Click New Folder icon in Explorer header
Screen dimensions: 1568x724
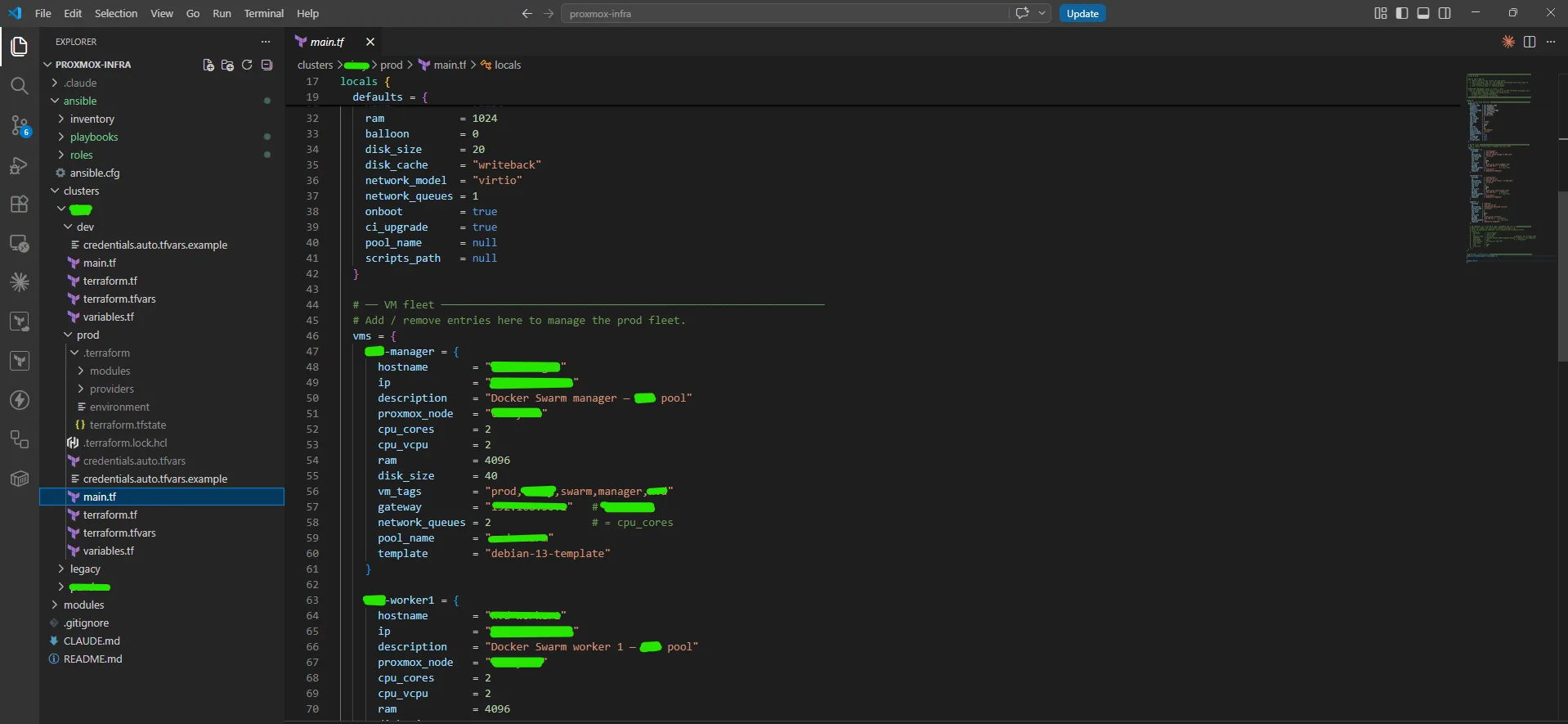(x=227, y=65)
